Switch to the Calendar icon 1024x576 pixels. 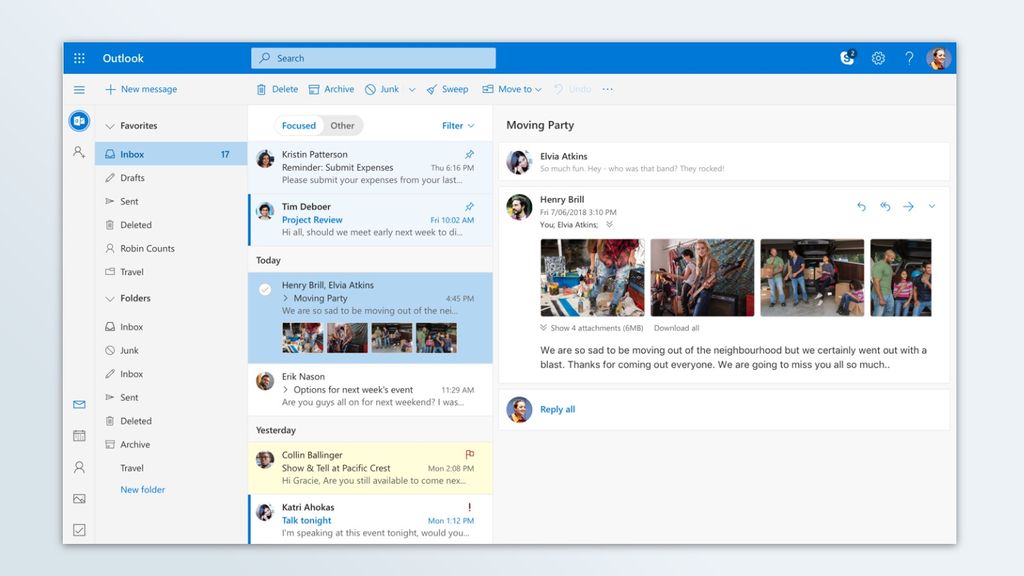[79, 435]
